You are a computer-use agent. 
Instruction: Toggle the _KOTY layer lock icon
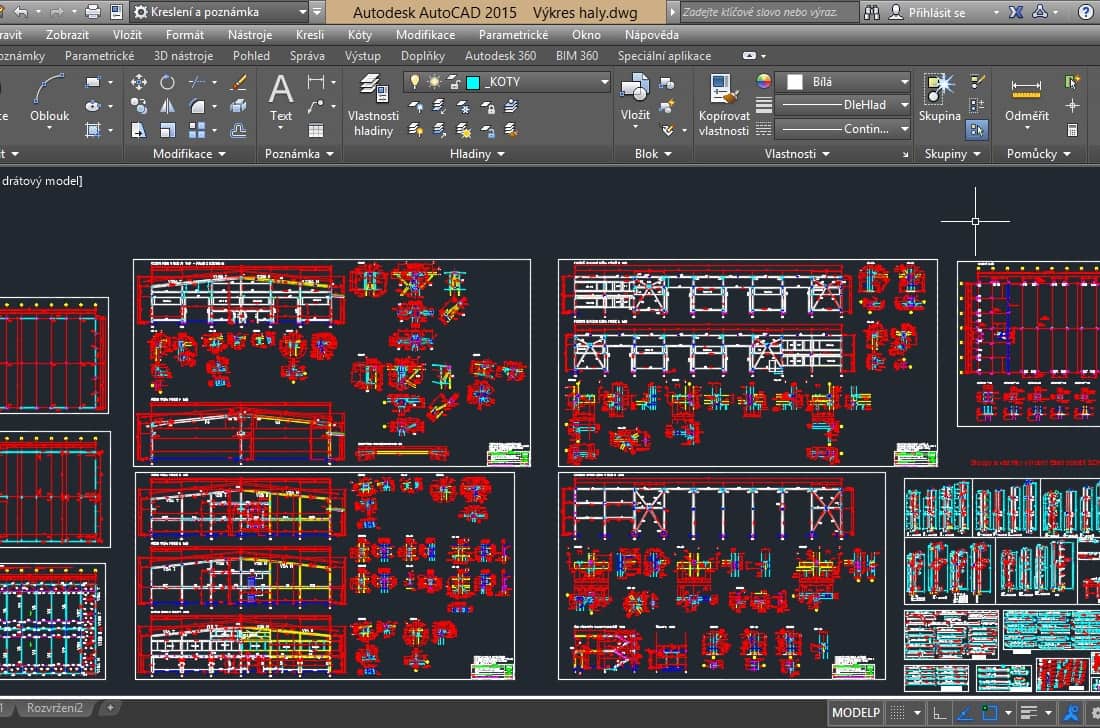click(453, 82)
